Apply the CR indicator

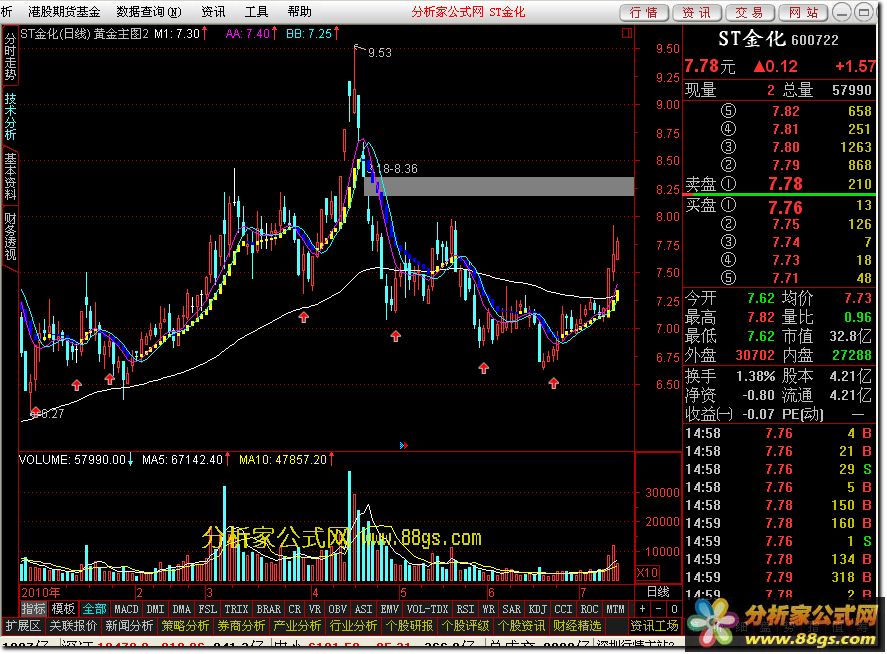pos(295,609)
